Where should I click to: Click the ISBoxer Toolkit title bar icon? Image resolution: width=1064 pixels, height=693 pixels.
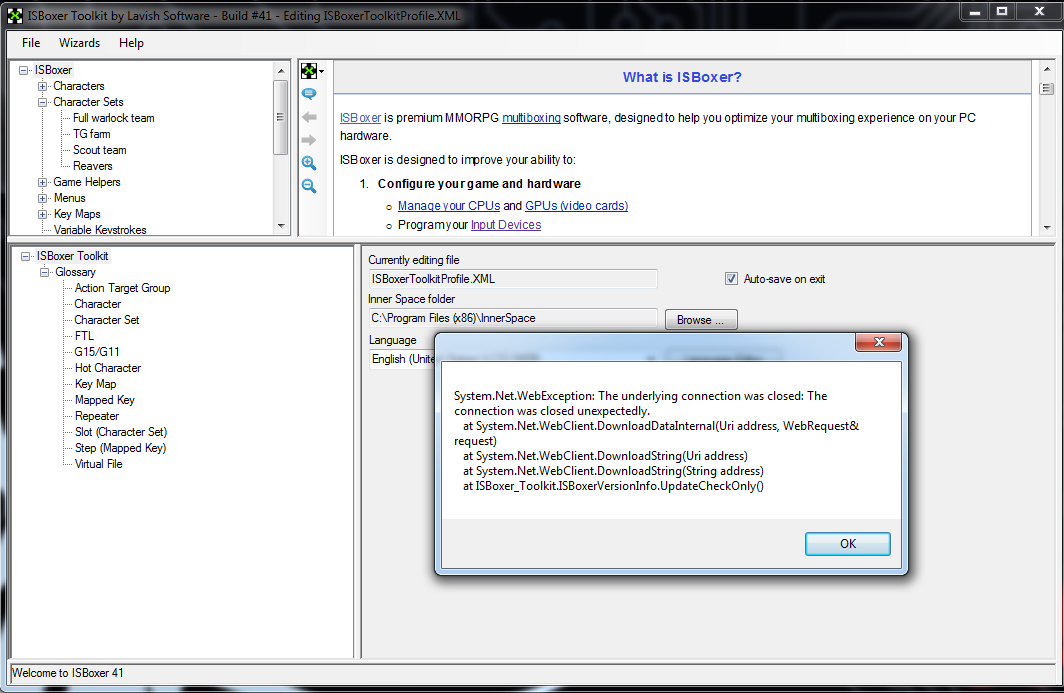coord(14,15)
